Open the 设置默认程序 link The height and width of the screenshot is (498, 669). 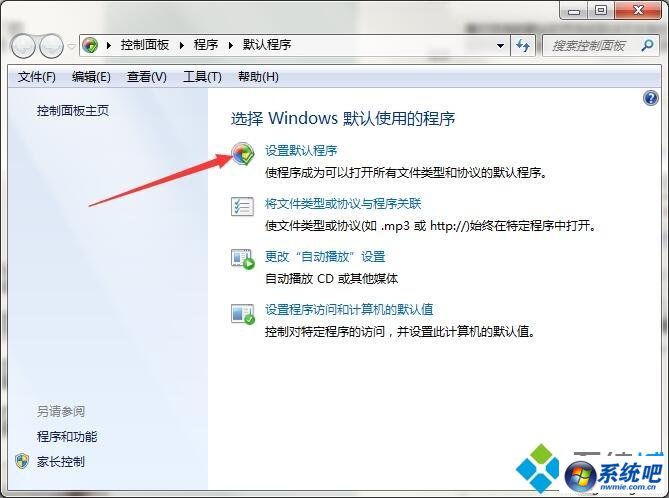click(x=301, y=151)
